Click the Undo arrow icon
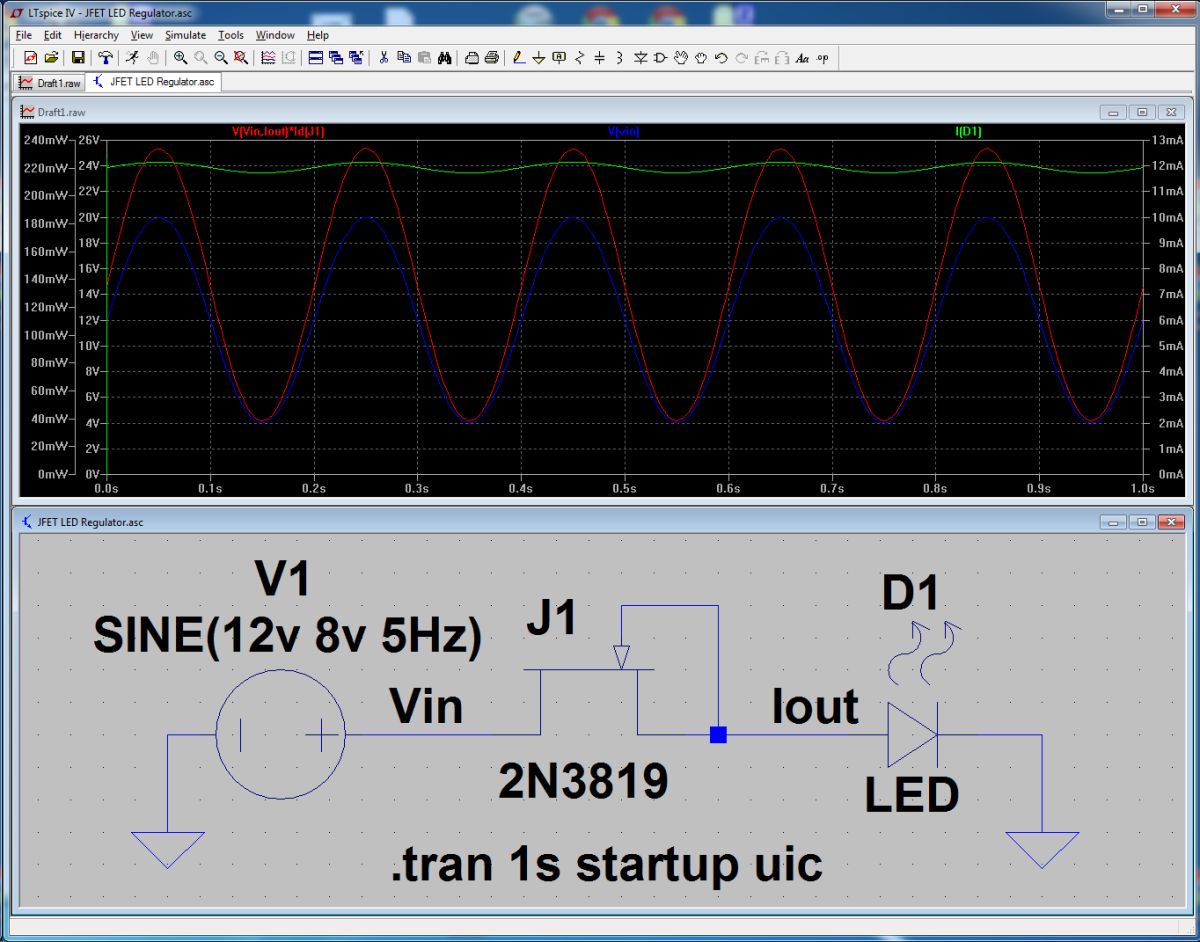Viewport: 1200px width, 942px height. pos(721,58)
